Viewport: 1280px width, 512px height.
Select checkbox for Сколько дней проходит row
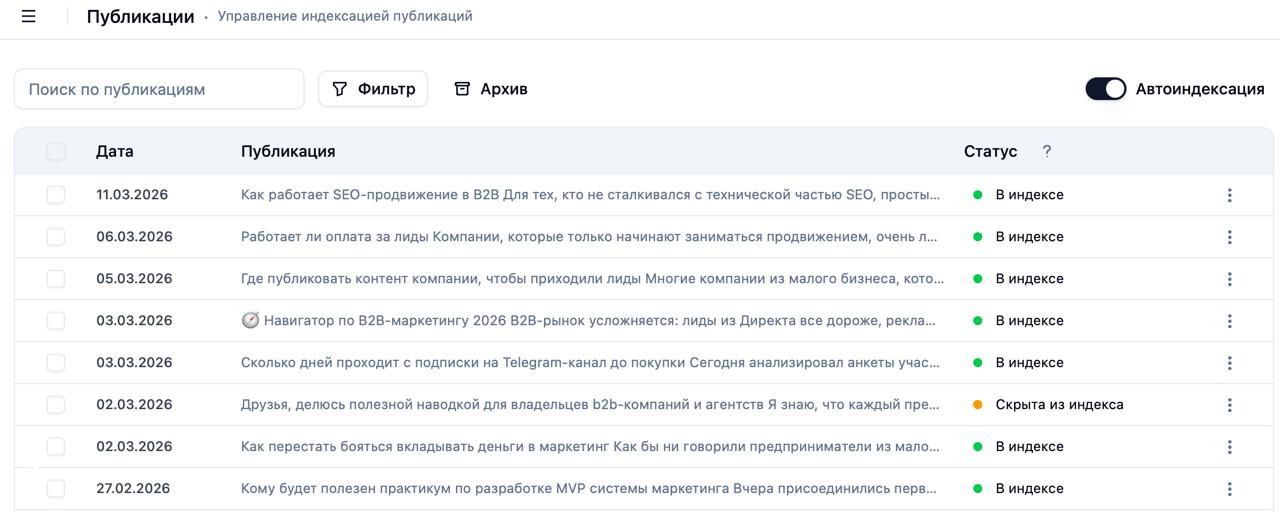coord(56,363)
